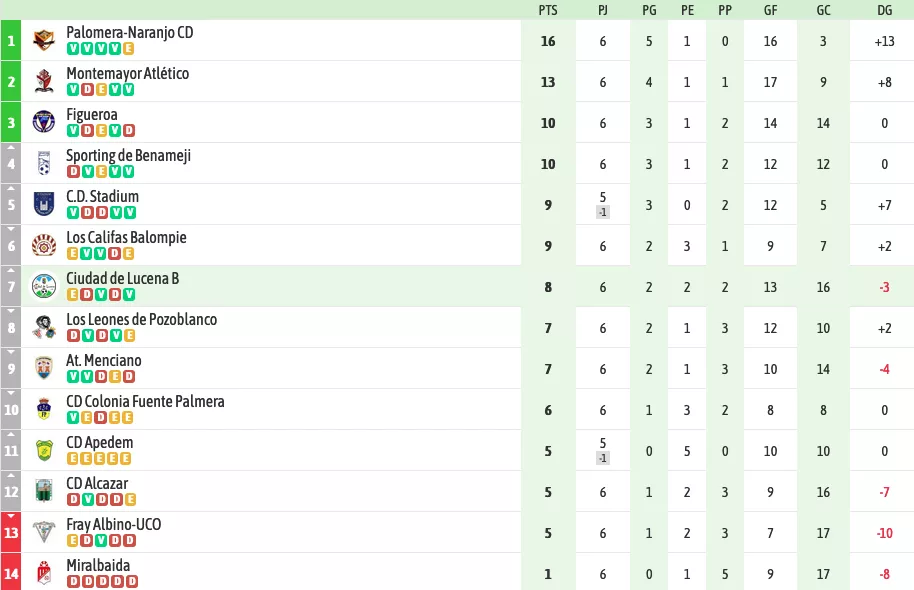This screenshot has width=914, height=590.
Task: Click the -1 pending match badge for CD Apedem
Action: coord(603,458)
